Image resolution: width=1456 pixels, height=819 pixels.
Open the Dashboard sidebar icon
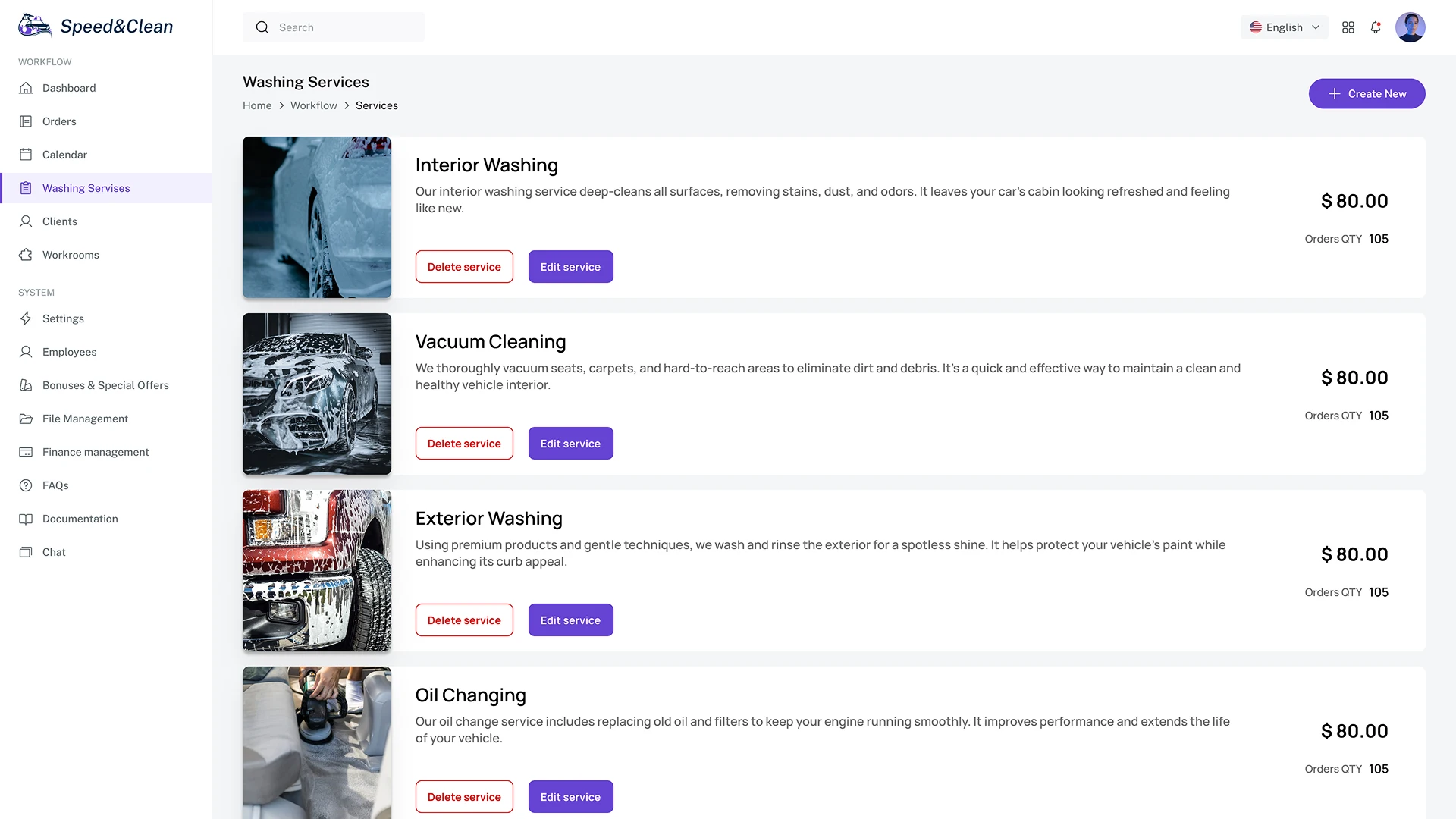coord(26,88)
